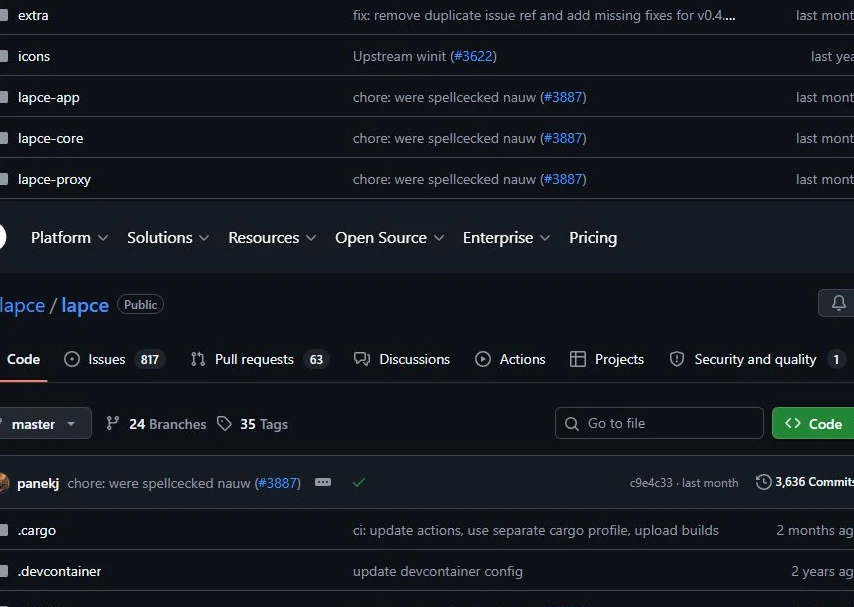Click the search magnifier icon
Screen dimensions: 854x607
point(572,424)
